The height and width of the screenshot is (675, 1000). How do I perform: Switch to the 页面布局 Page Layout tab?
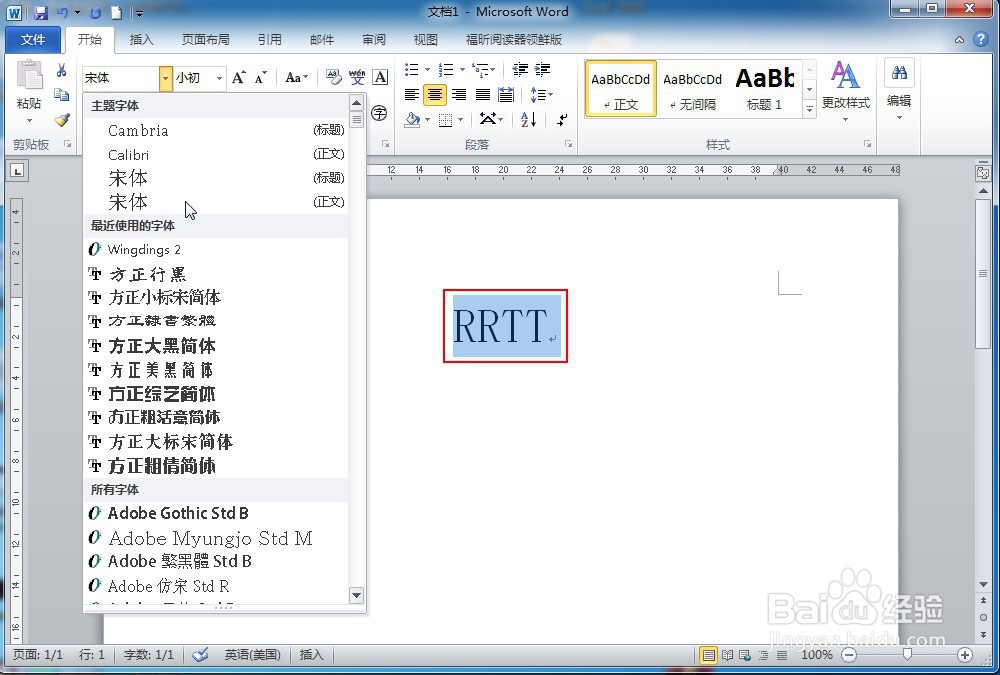(205, 40)
